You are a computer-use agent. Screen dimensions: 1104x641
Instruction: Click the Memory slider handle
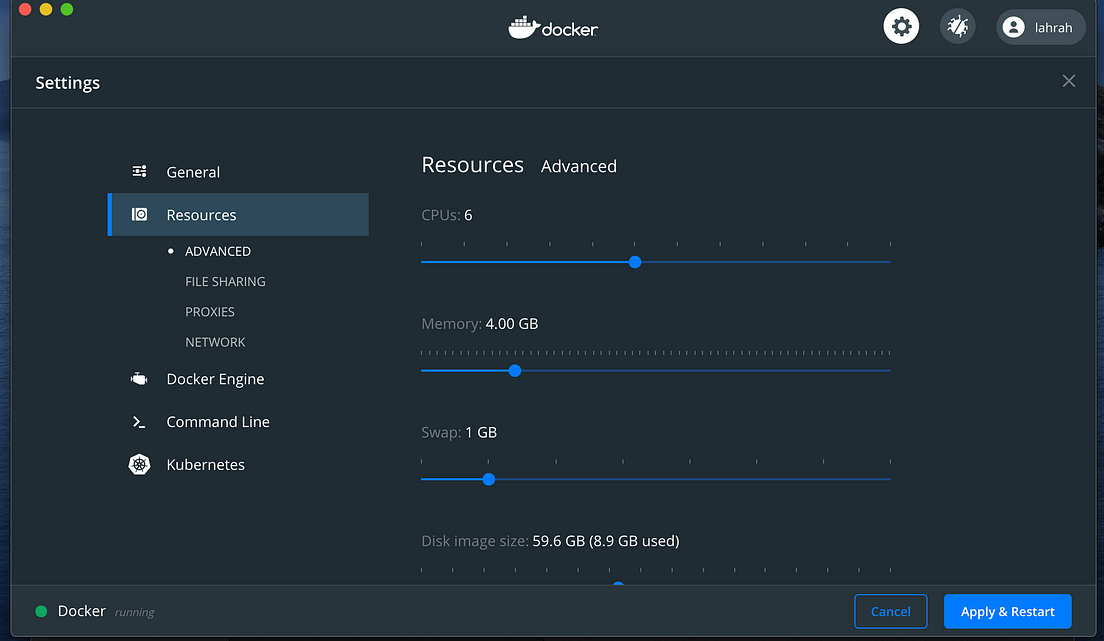coord(515,371)
